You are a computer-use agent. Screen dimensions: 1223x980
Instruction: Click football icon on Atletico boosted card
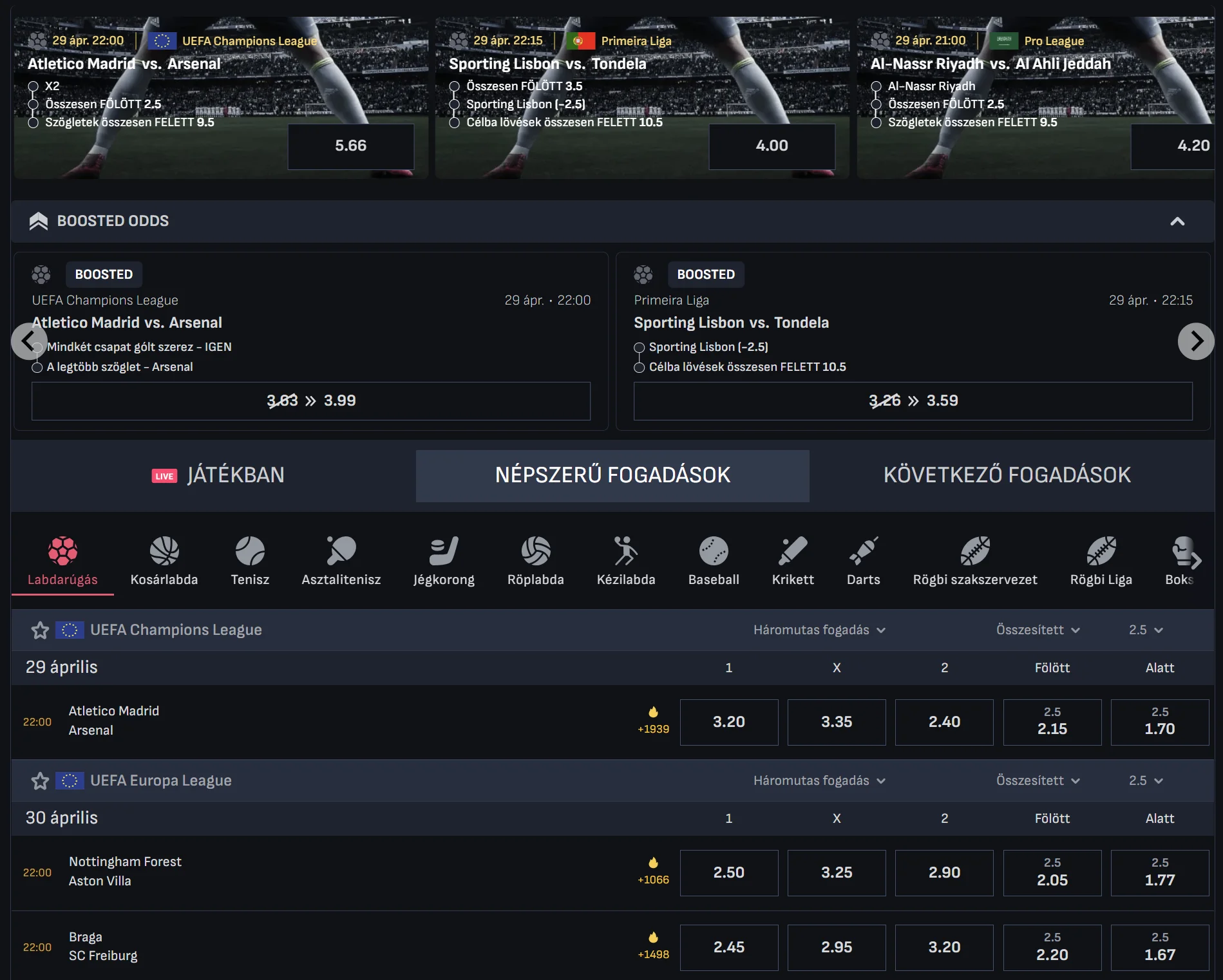coord(41,274)
